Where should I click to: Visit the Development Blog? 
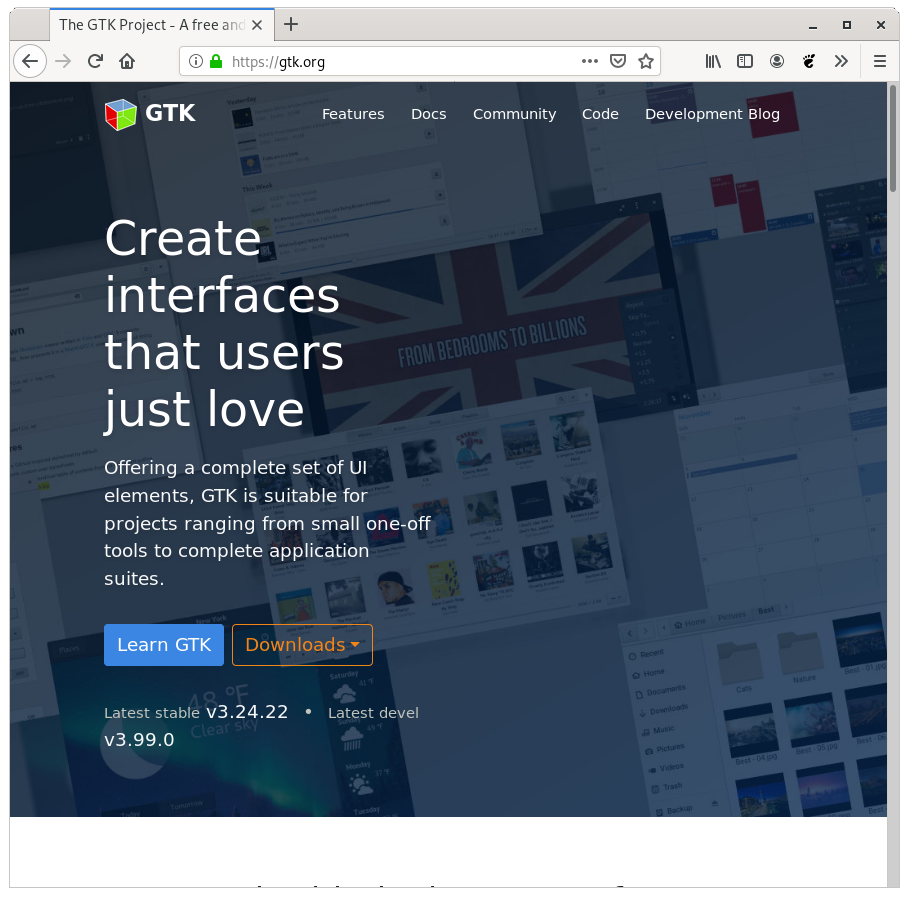click(712, 114)
